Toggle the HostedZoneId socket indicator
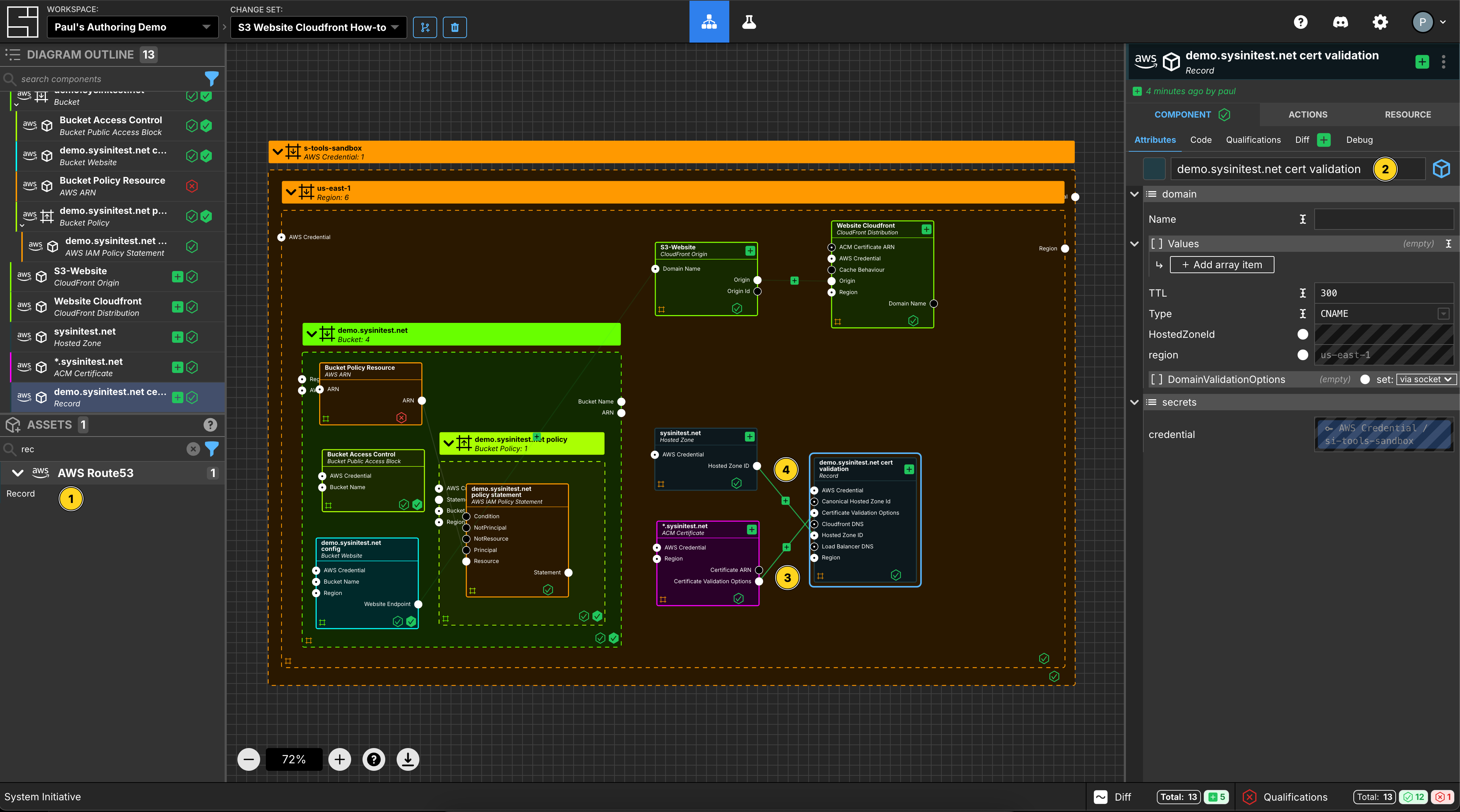1460x812 pixels. [1303, 334]
